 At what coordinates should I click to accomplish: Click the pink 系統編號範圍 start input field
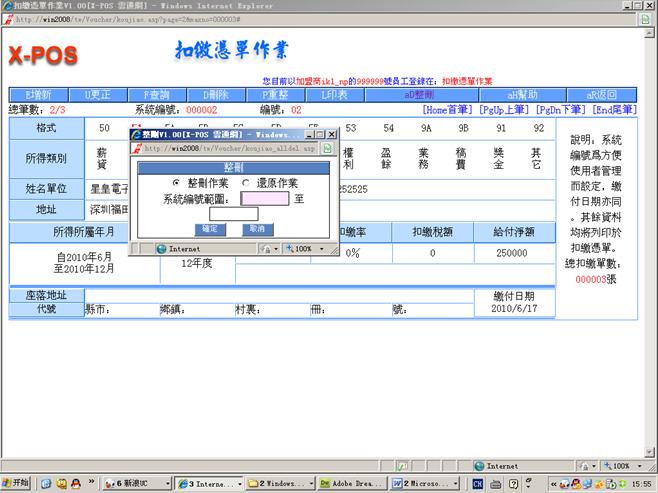[265, 199]
